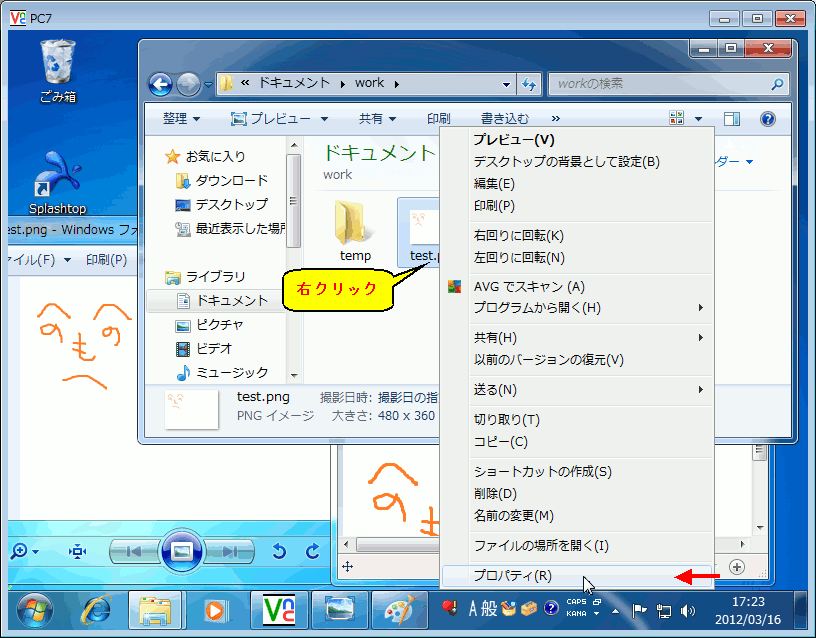Select コピー(C) from the context menu
Image resolution: width=816 pixels, height=638 pixels.
[x=500, y=441]
